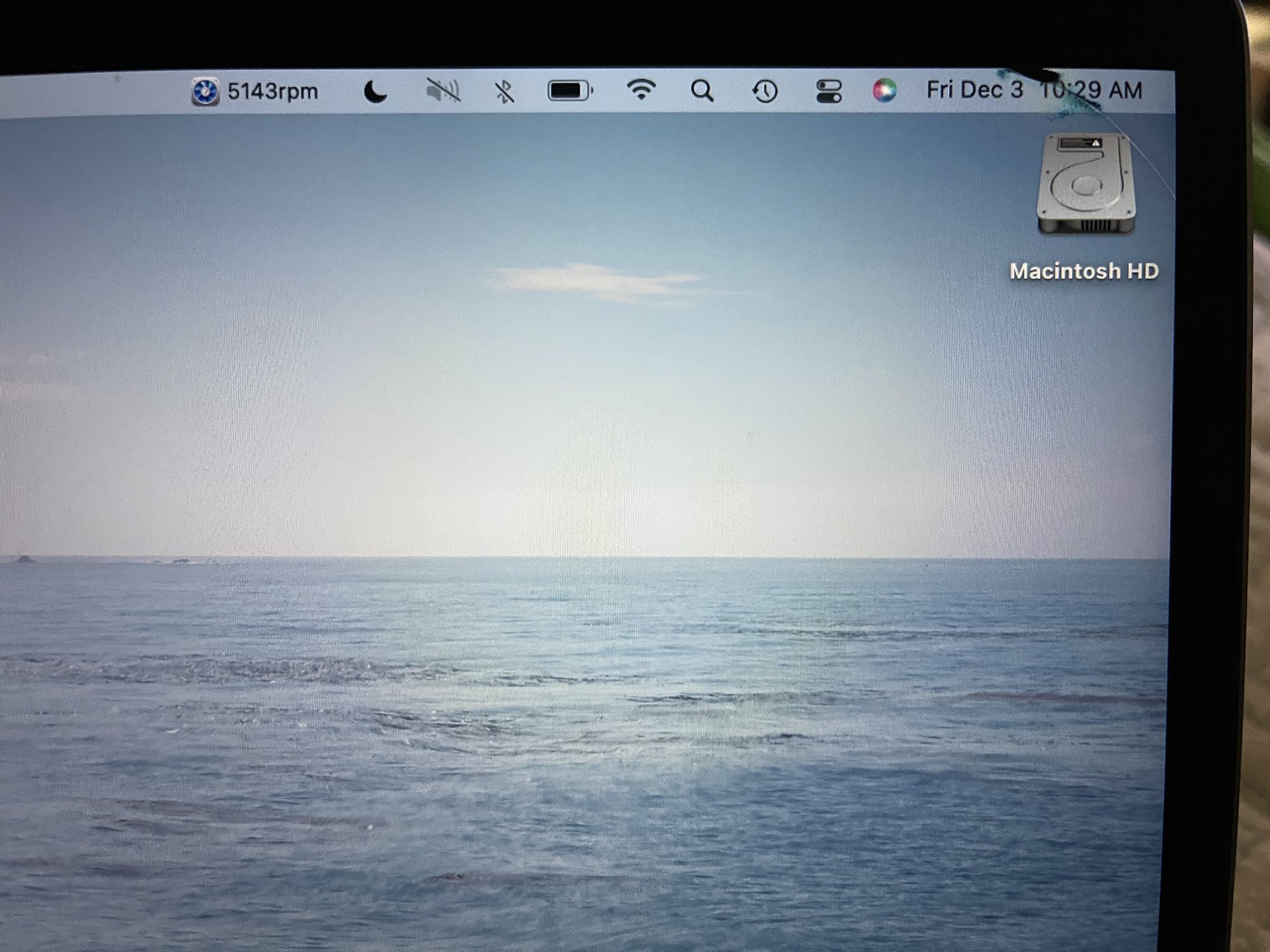Open Spotlight search magnifying glass
The height and width of the screenshot is (952, 1270).
coord(702,91)
